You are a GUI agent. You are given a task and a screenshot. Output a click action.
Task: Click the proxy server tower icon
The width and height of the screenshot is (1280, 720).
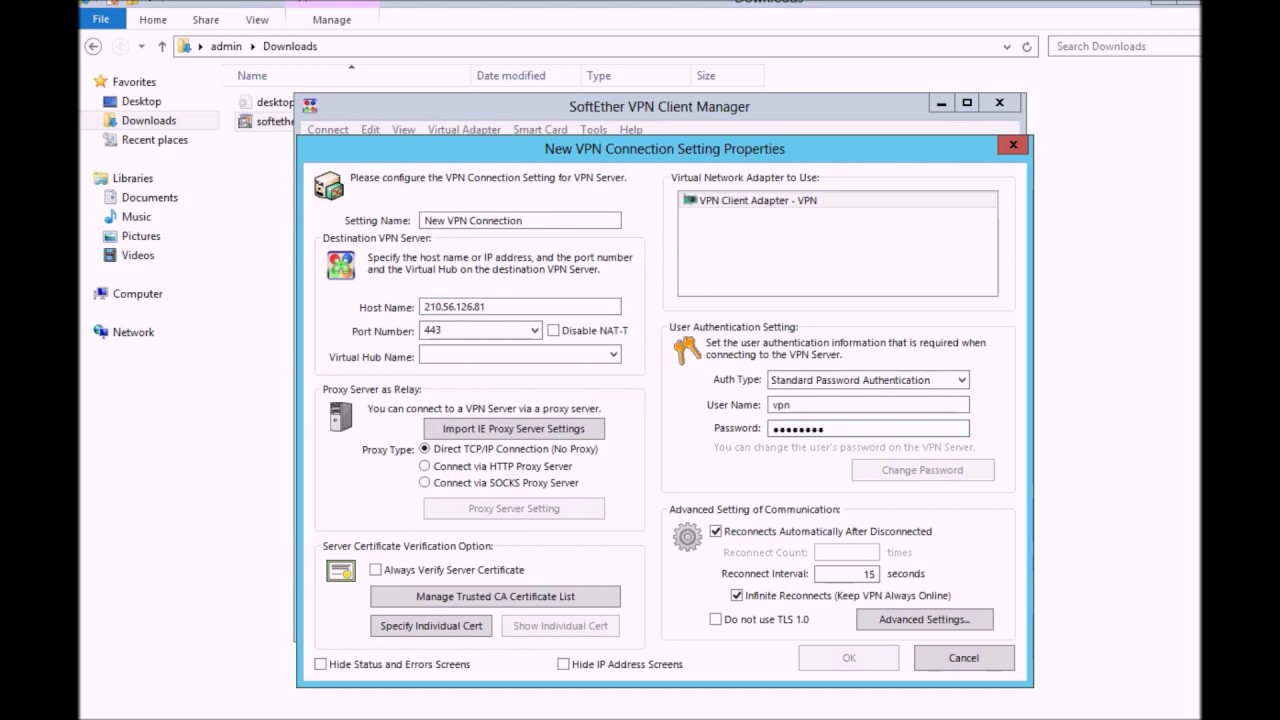(x=341, y=416)
